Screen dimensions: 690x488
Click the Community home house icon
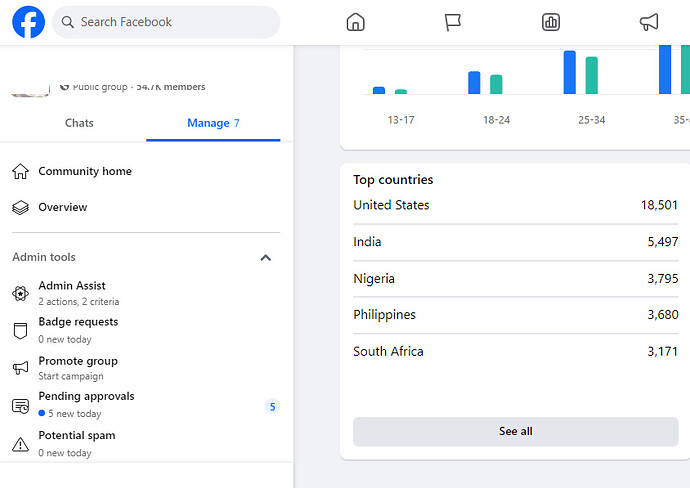pyautogui.click(x=20, y=171)
